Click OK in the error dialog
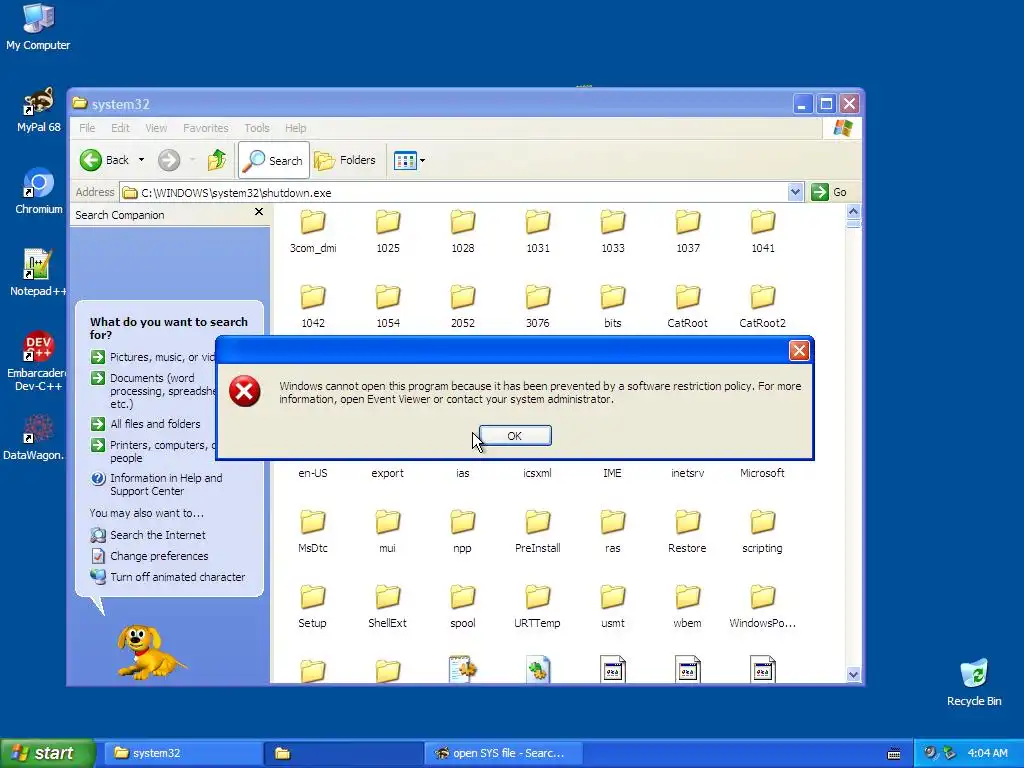Screen dimensions: 1024x768 coord(515,436)
